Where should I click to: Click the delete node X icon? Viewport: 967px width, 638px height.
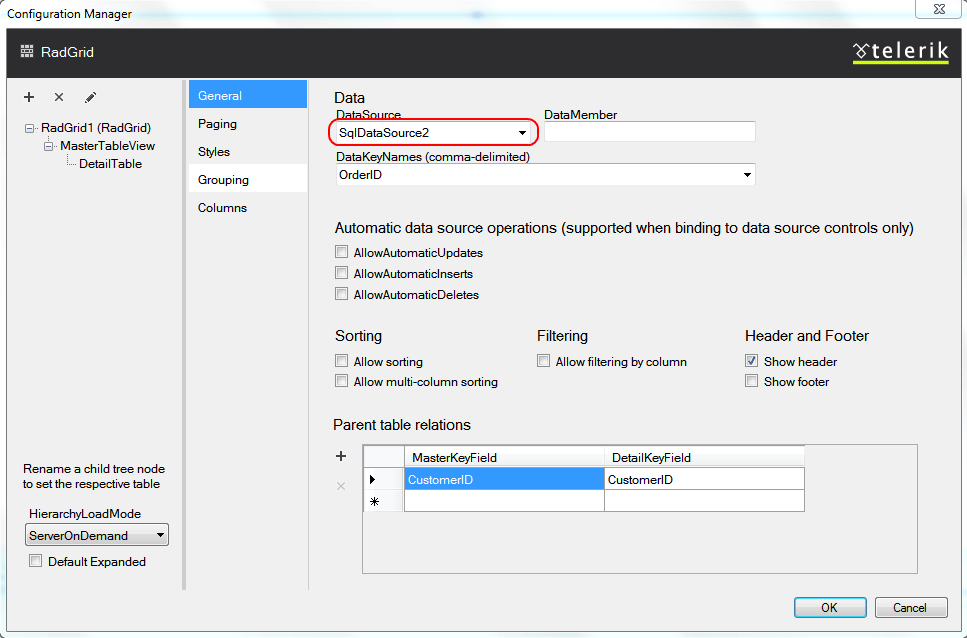click(58, 97)
